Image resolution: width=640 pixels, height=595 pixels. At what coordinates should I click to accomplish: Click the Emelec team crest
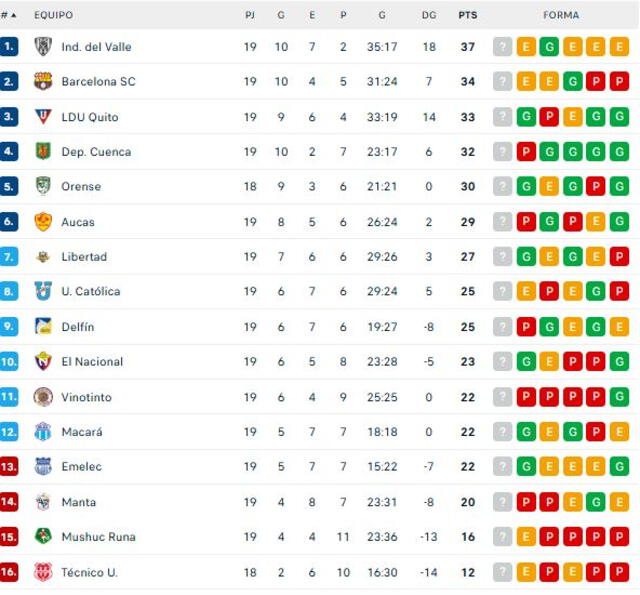(x=42, y=467)
